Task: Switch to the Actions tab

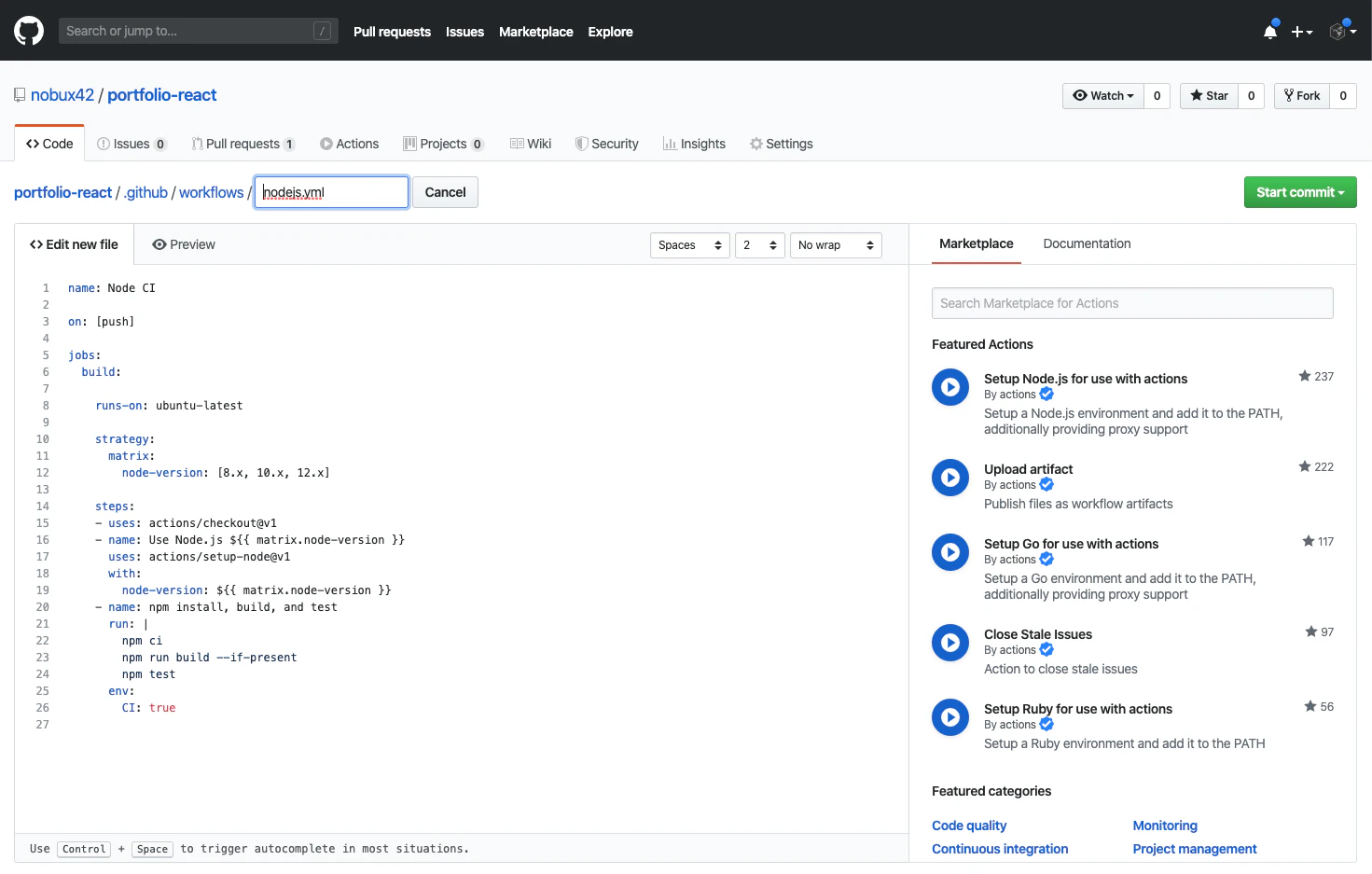Action: coord(349,144)
